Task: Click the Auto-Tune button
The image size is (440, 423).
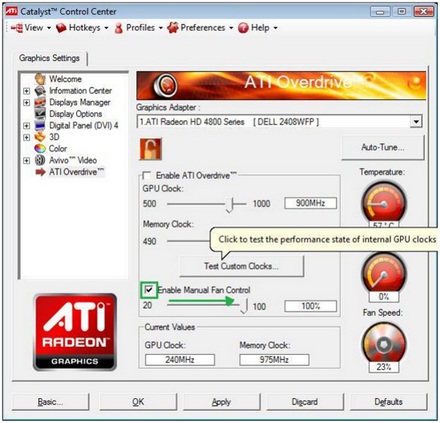Action: (383, 147)
